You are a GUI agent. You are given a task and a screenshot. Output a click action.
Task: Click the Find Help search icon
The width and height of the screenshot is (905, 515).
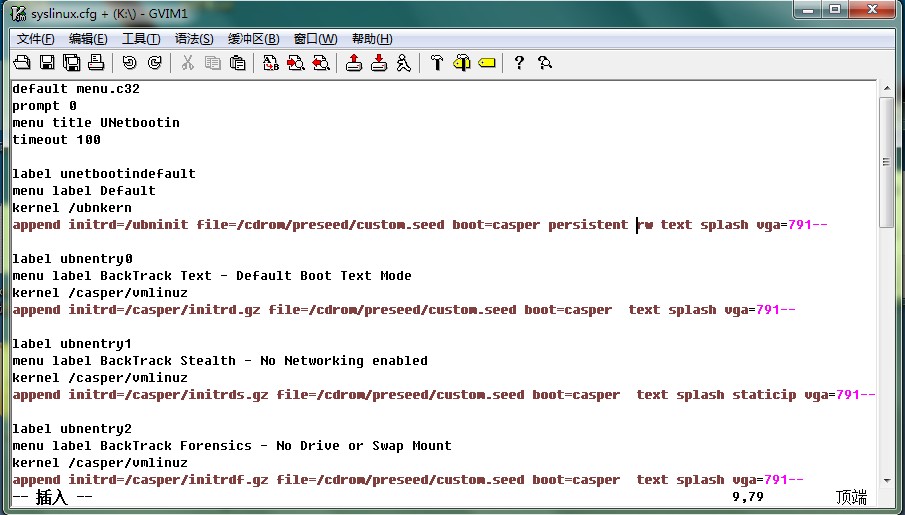[544, 62]
